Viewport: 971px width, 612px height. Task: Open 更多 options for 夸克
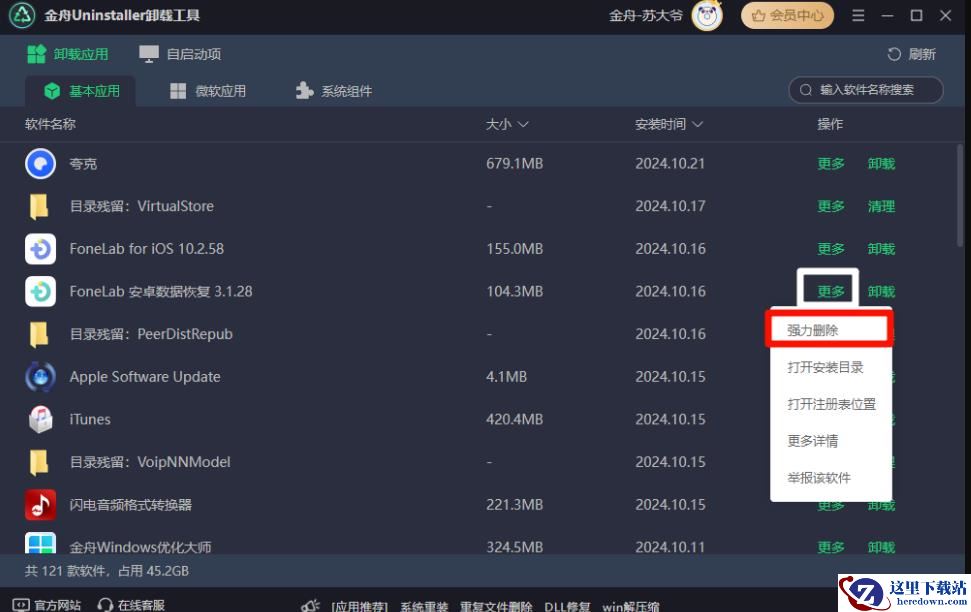click(x=830, y=164)
